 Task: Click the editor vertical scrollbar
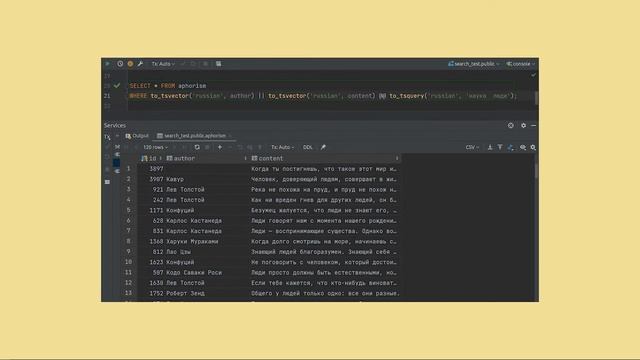(x=536, y=98)
